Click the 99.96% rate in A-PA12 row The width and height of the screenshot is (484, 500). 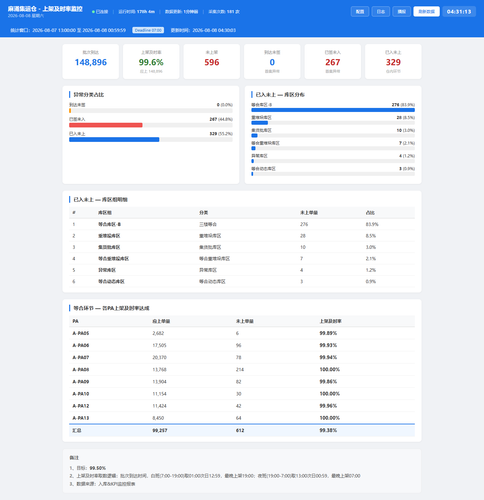(328, 406)
